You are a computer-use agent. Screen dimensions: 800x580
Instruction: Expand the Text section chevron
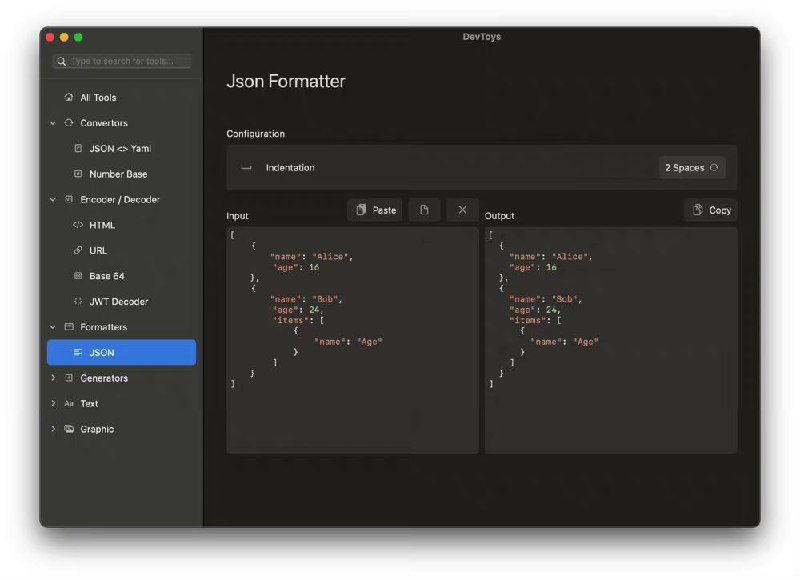coord(53,404)
